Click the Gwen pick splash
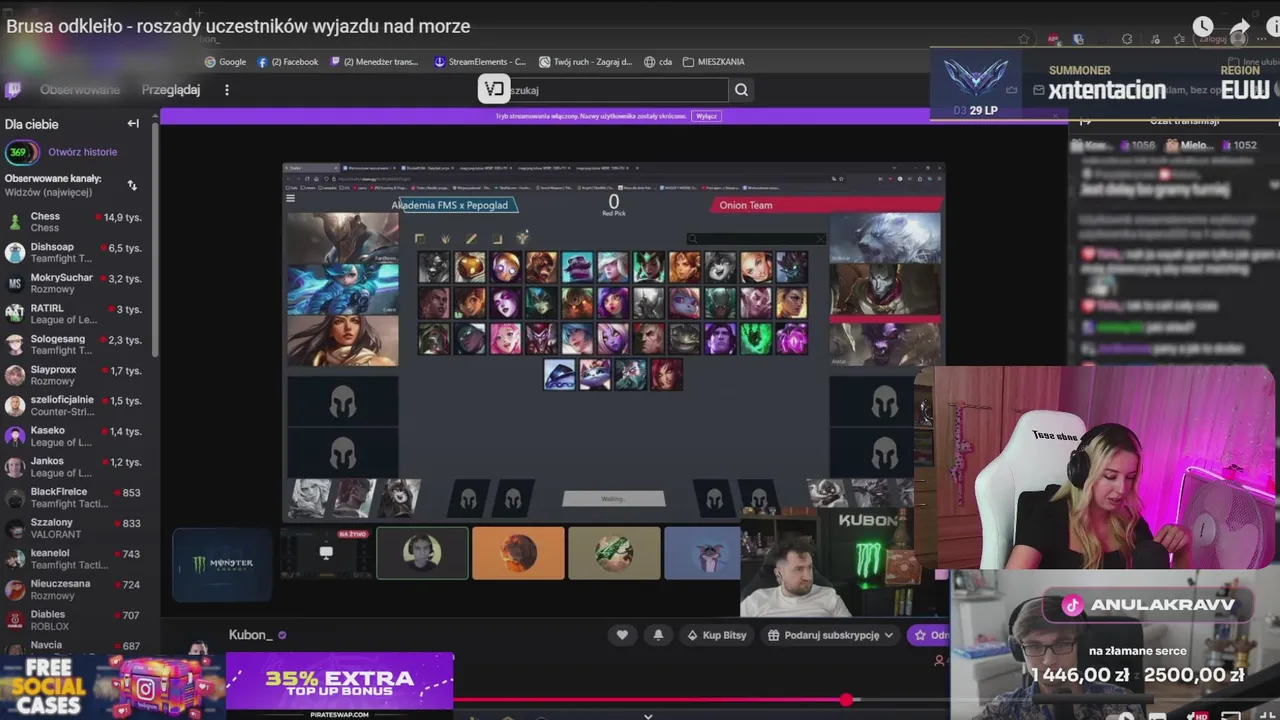Viewport: 1280px width, 720px height. pos(343,290)
